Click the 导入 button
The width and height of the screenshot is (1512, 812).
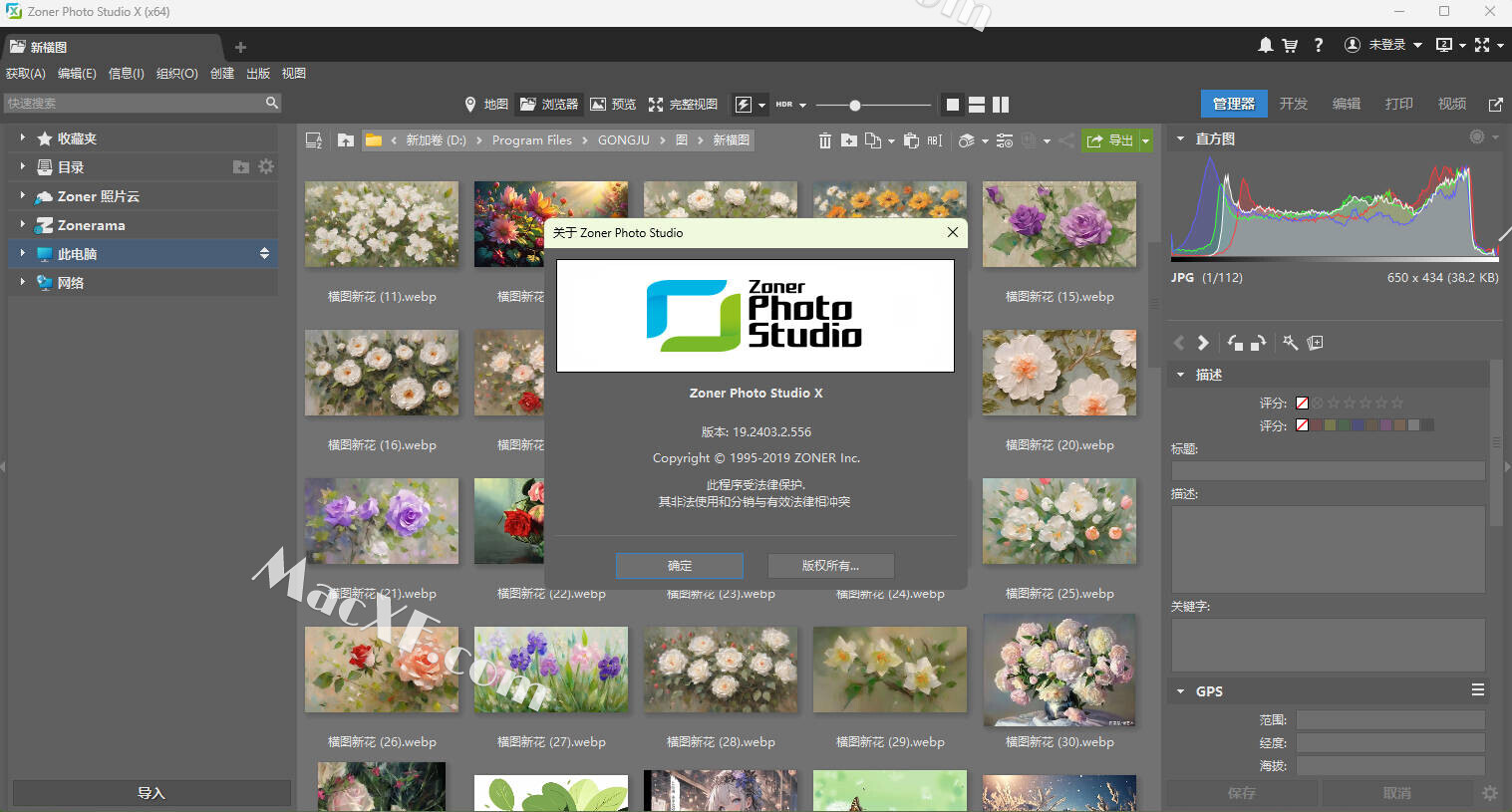tap(151, 793)
